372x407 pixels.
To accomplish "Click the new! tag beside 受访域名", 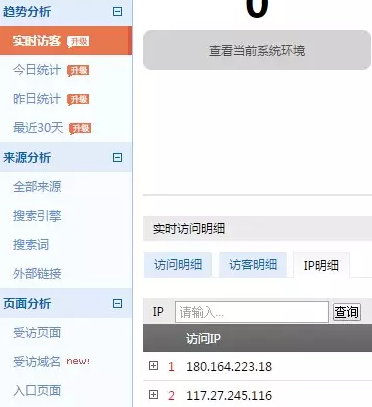I will tap(78, 361).
